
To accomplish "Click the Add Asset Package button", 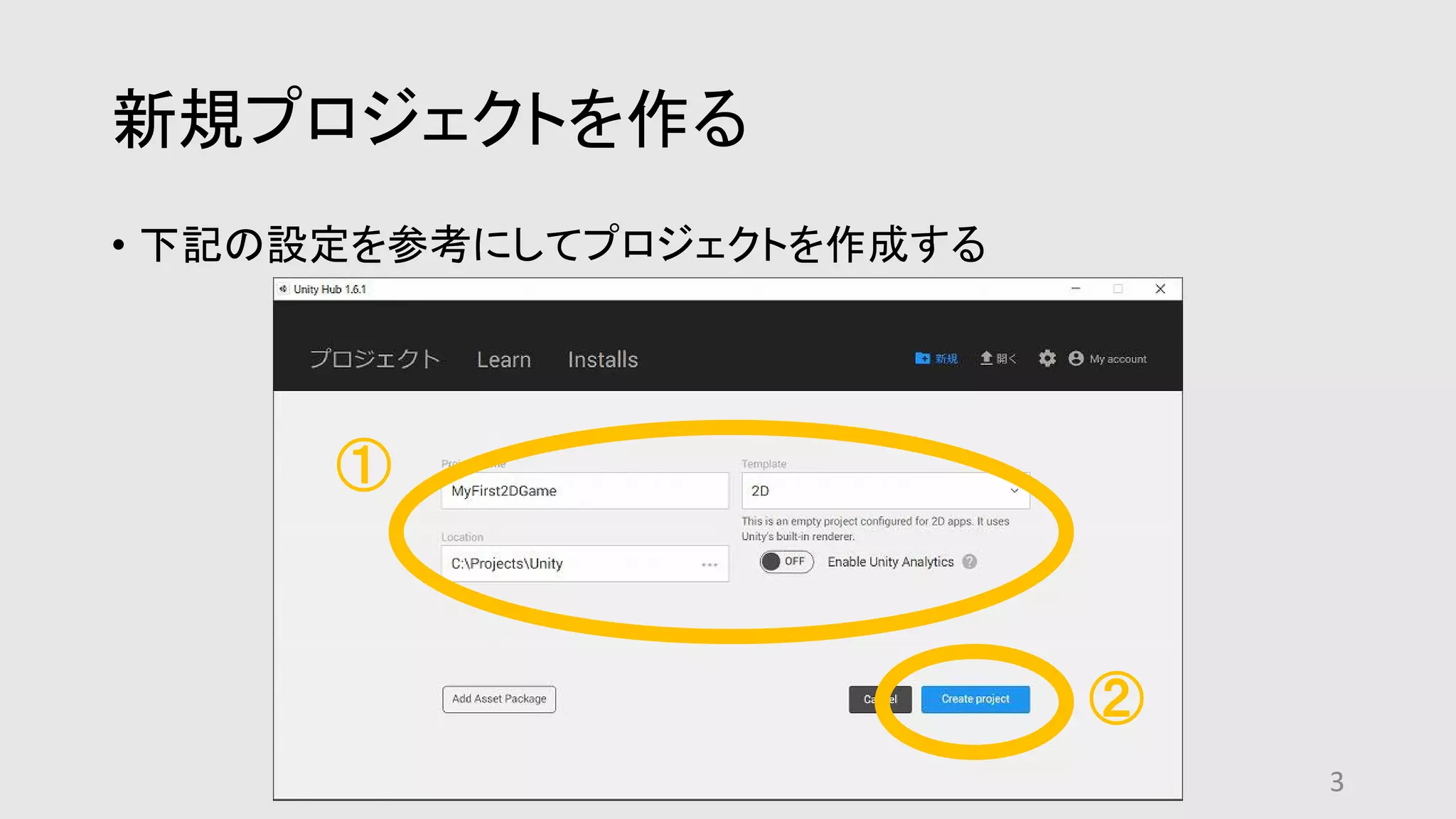I will [x=499, y=699].
